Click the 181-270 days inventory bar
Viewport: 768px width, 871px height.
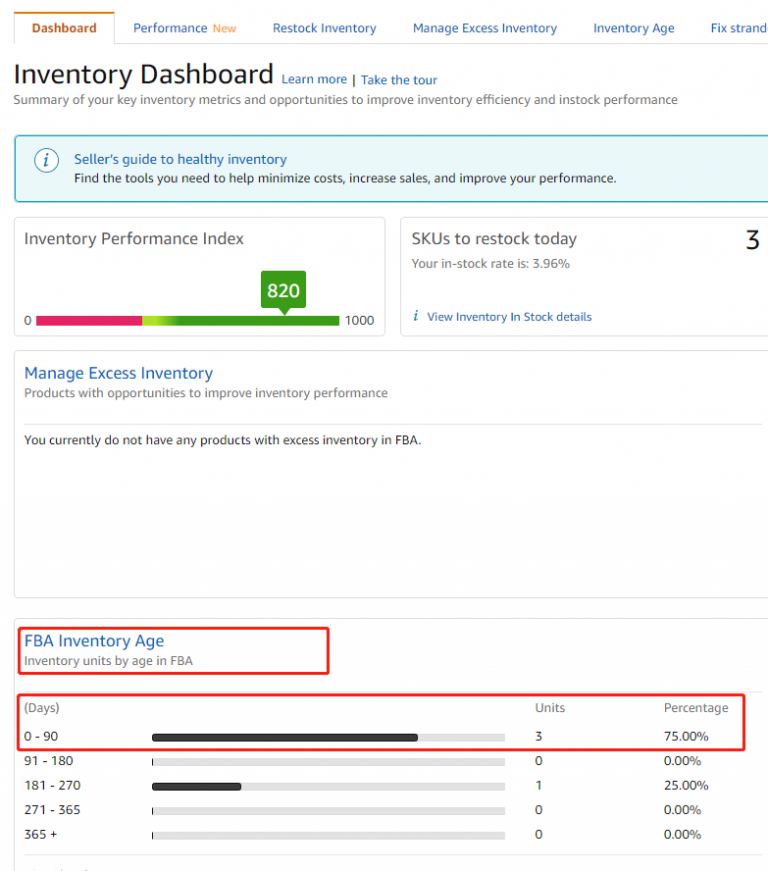tap(196, 786)
